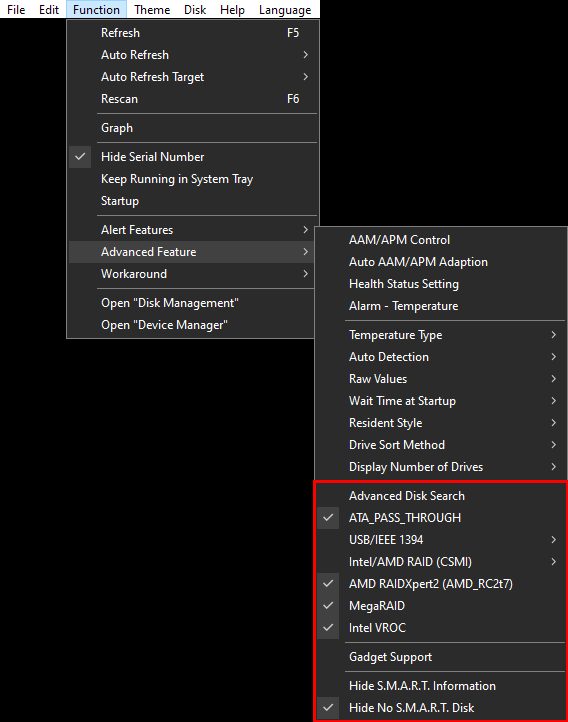Open the Theme menu
Viewport: 568px width, 722px height.
point(152,10)
